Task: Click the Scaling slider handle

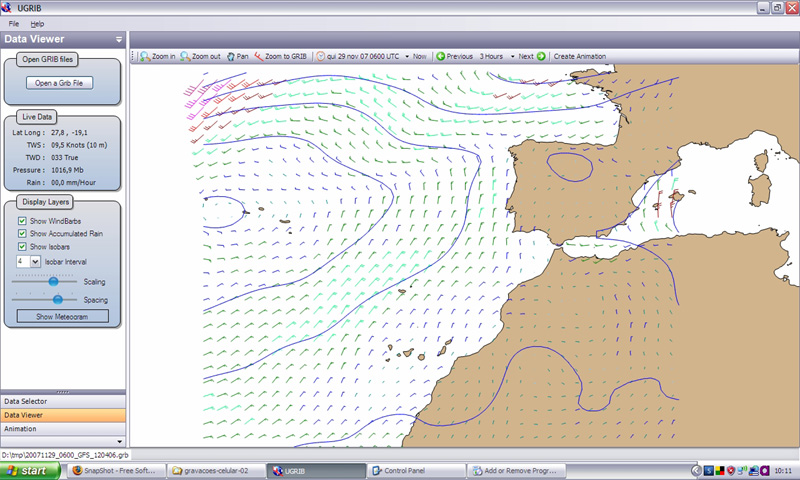Action: coord(53,282)
